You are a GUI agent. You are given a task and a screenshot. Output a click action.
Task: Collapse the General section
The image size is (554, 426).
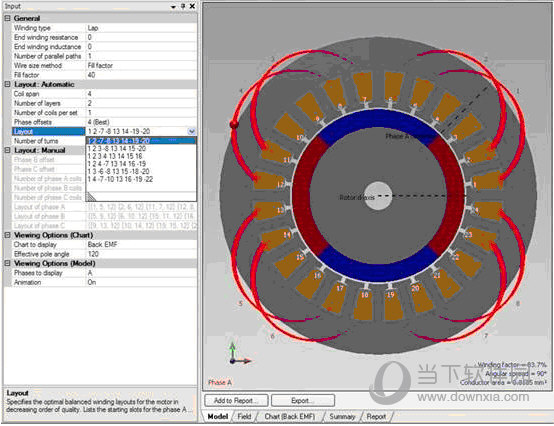coord(7,18)
